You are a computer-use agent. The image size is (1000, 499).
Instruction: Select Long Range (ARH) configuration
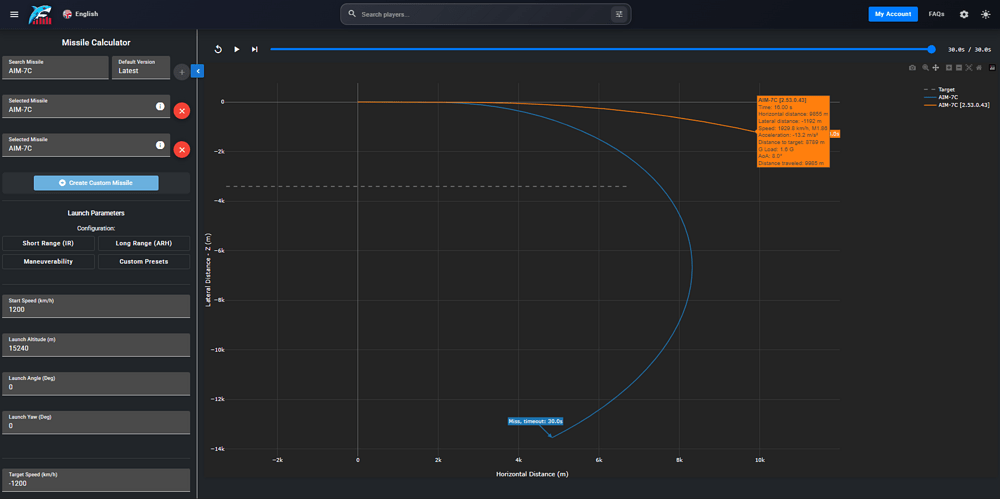tap(144, 243)
